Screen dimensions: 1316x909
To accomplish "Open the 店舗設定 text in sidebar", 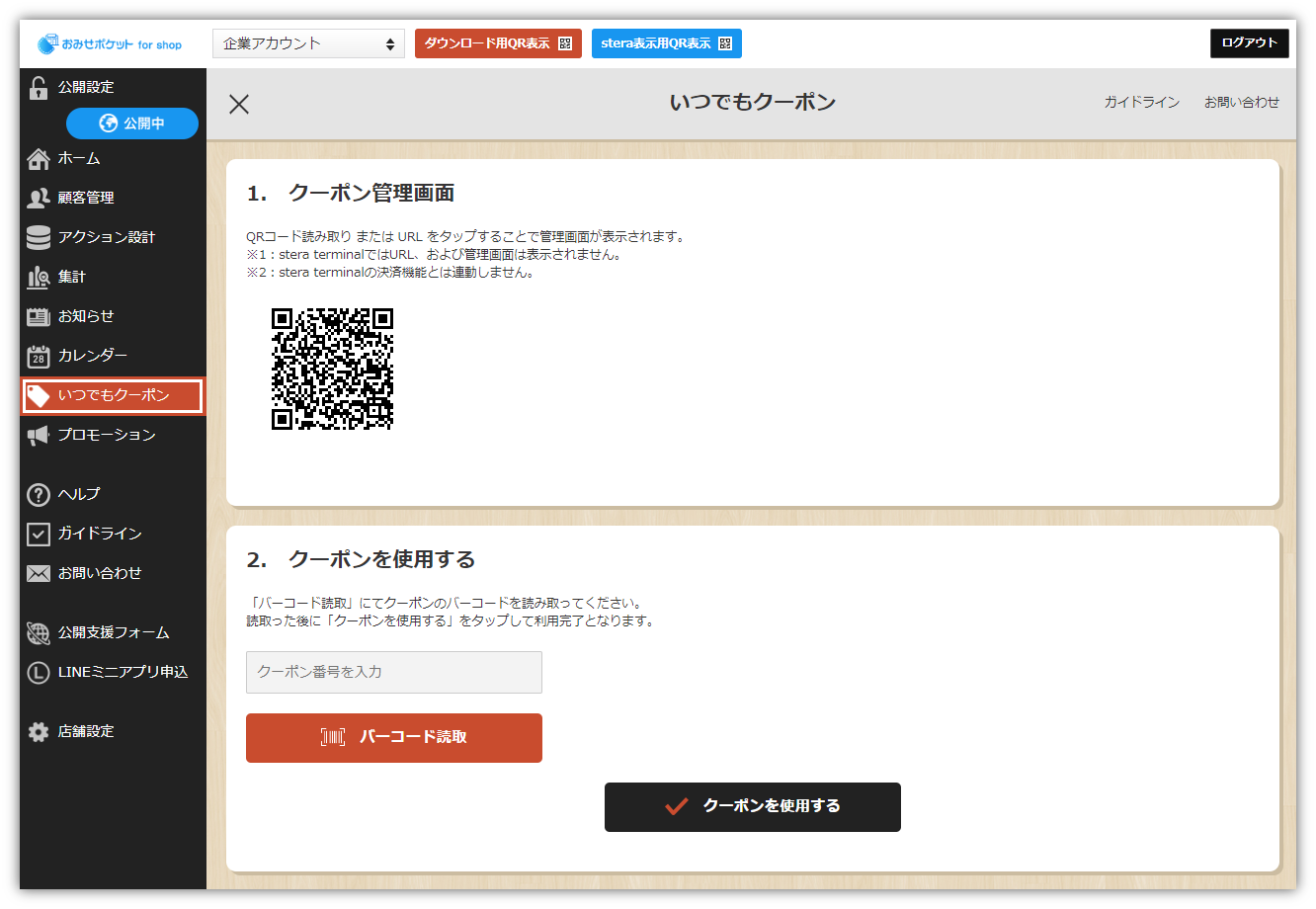I will pos(86,731).
